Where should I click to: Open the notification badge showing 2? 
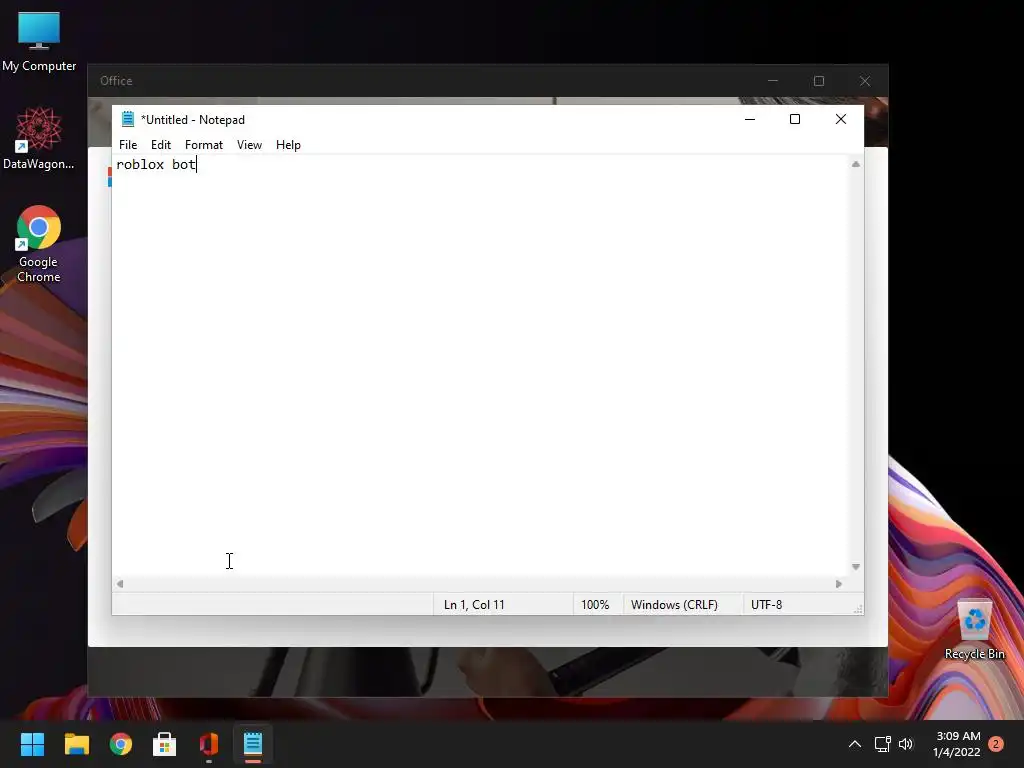click(996, 744)
